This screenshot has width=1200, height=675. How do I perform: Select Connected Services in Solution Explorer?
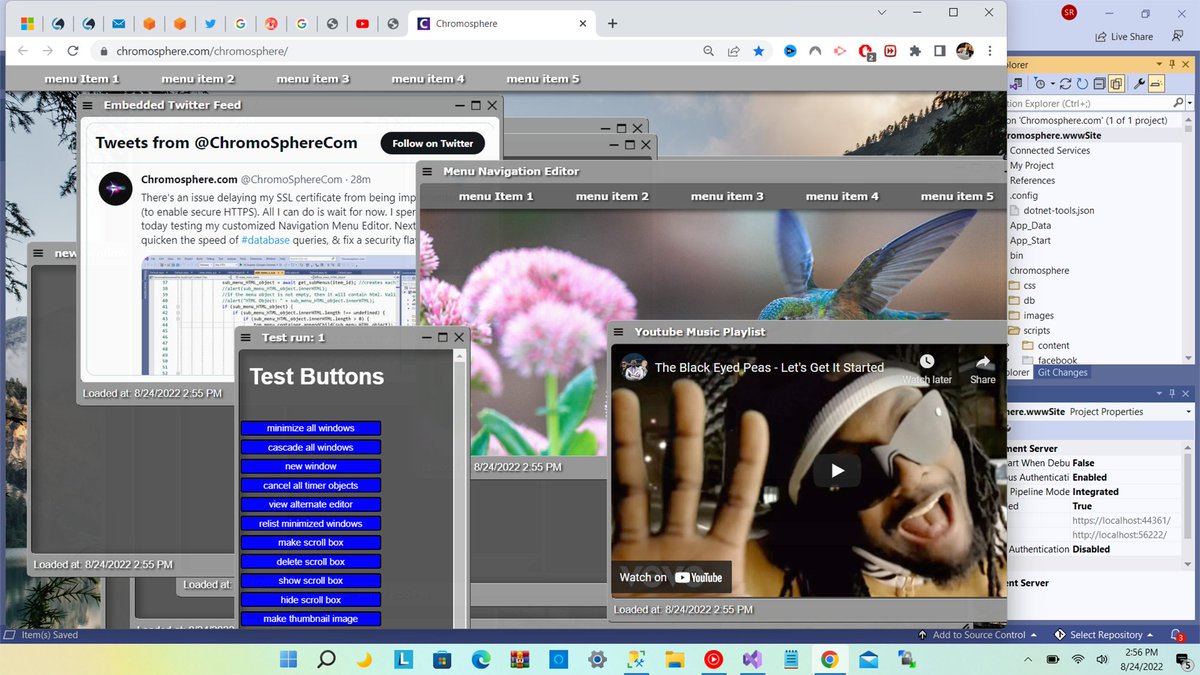1050,151
